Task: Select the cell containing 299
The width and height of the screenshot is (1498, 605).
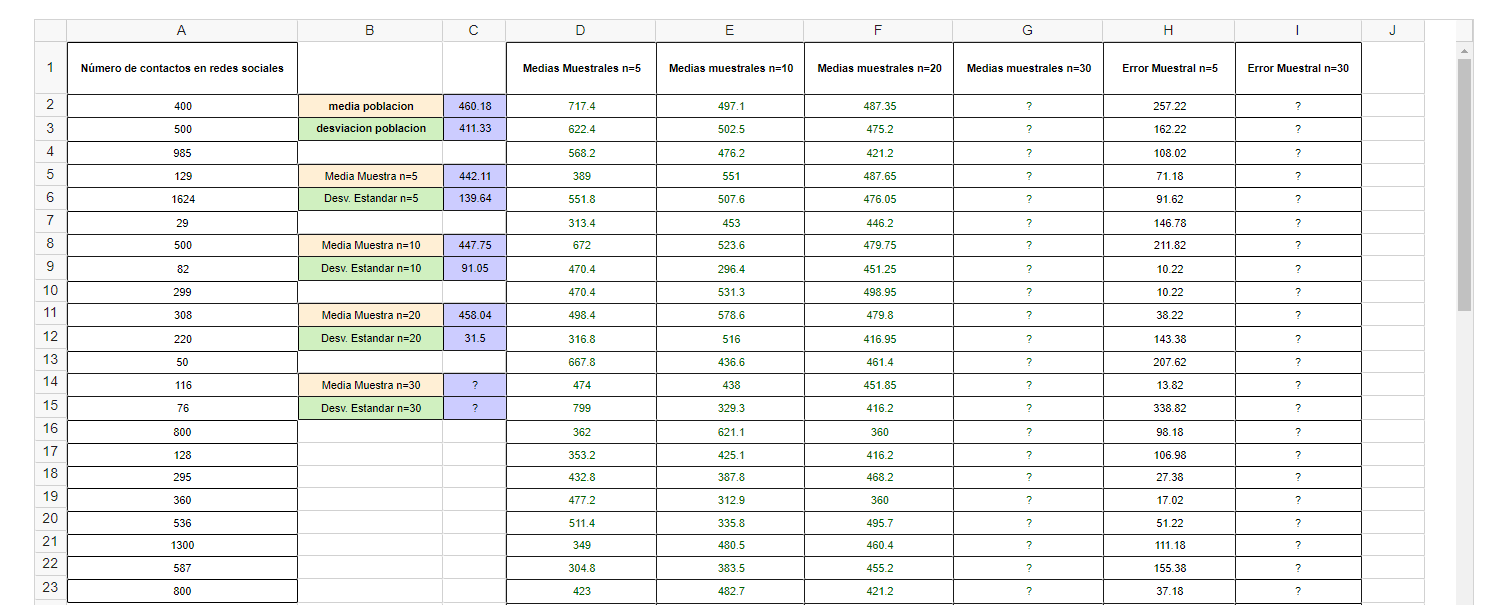Action: coord(182,292)
